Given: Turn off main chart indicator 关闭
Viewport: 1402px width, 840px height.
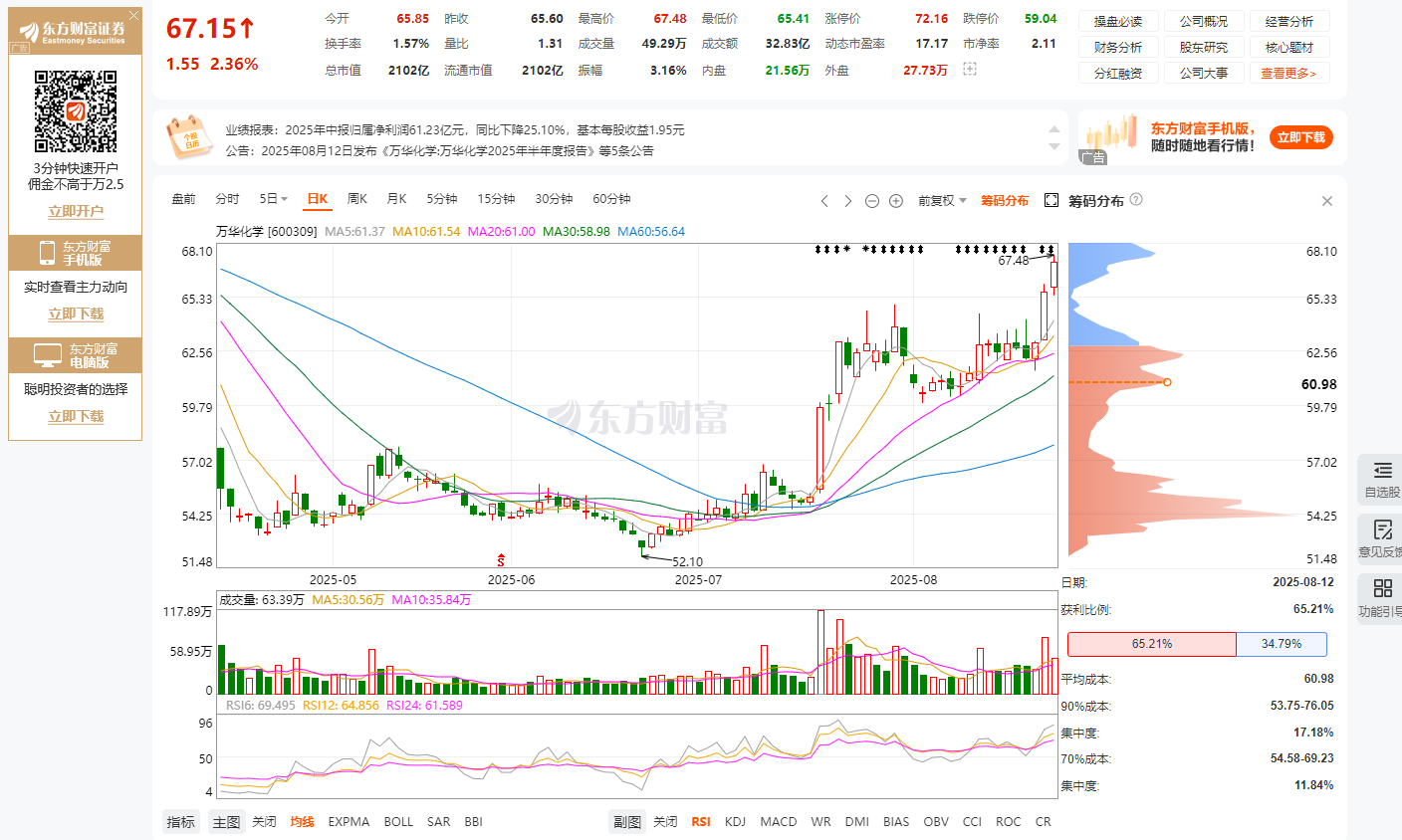Looking at the screenshot, I should 264,822.
